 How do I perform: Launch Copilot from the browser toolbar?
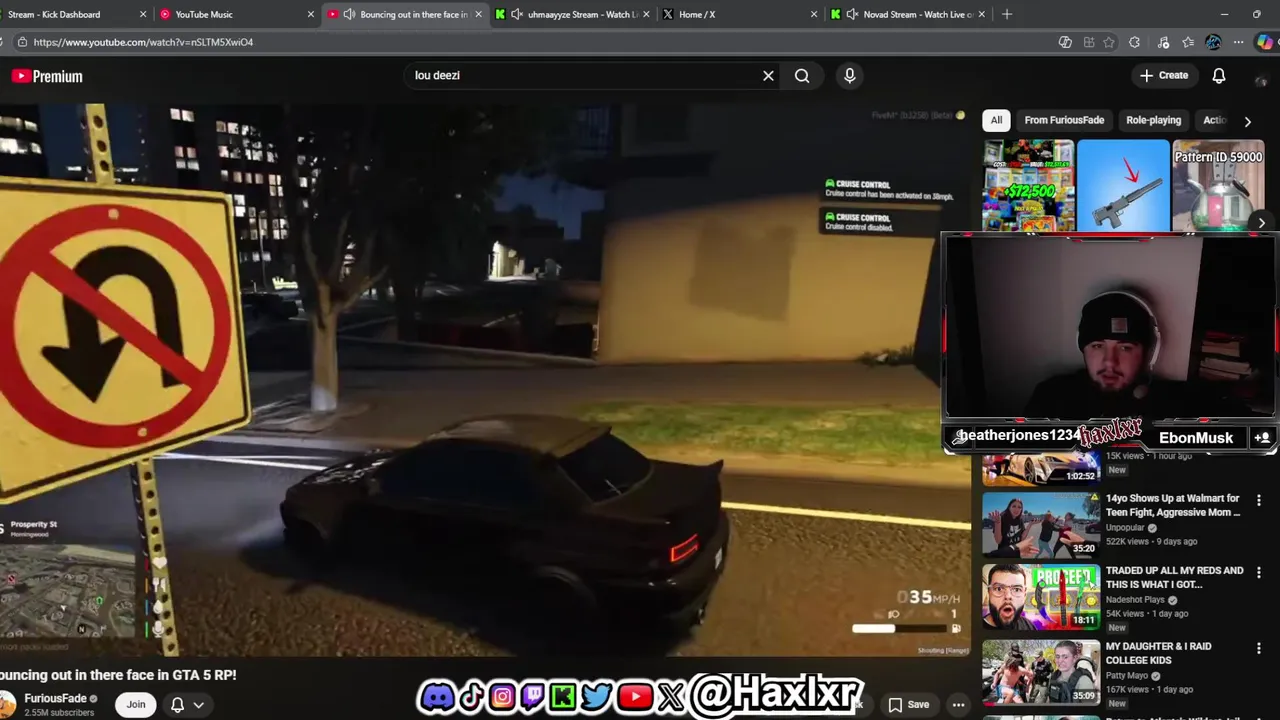[x=1265, y=42]
